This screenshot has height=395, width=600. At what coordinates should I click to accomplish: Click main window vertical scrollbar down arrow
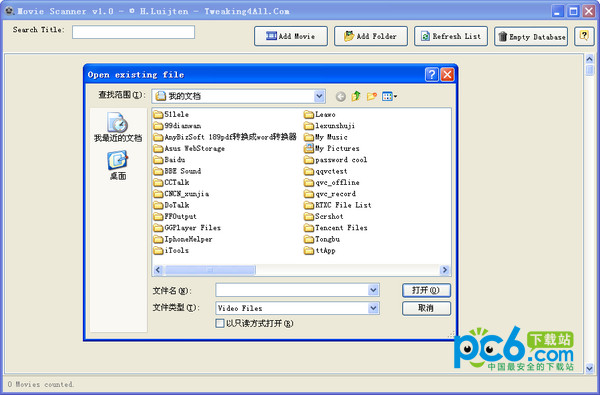[x=589, y=368]
